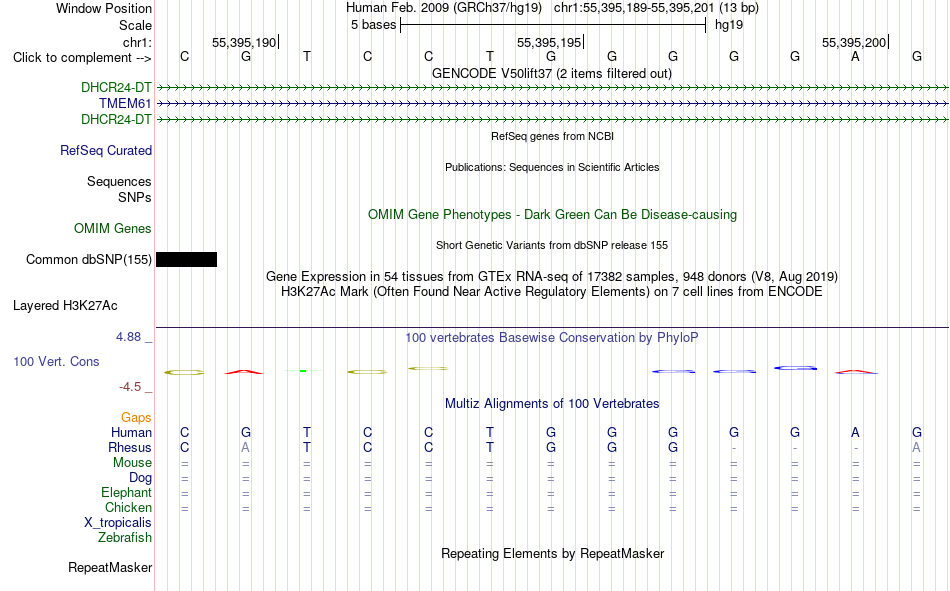Click the PhyloP Basewise Conservation title

(552, 338)
